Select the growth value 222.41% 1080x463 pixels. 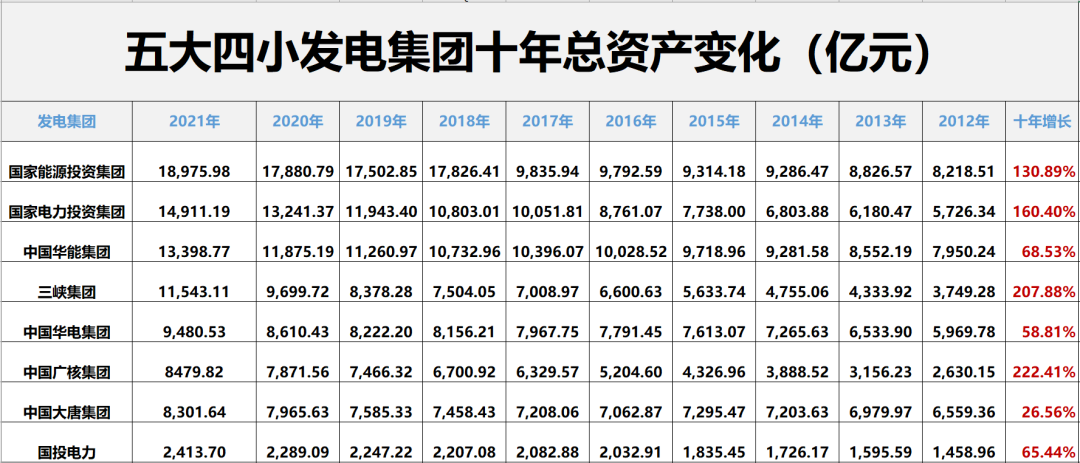tap(1043, 372)
